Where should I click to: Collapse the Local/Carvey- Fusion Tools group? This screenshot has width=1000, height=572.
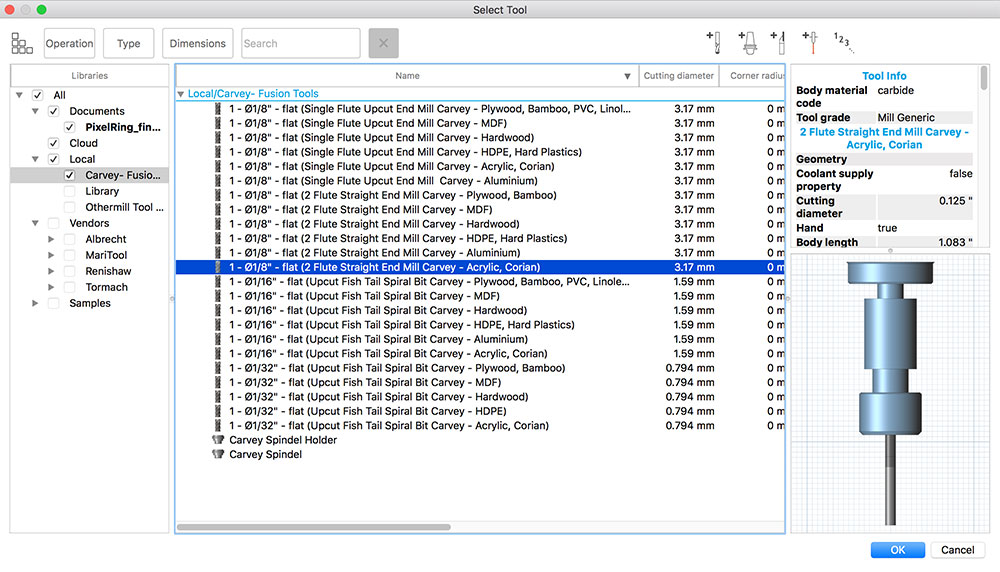[180, 94]
